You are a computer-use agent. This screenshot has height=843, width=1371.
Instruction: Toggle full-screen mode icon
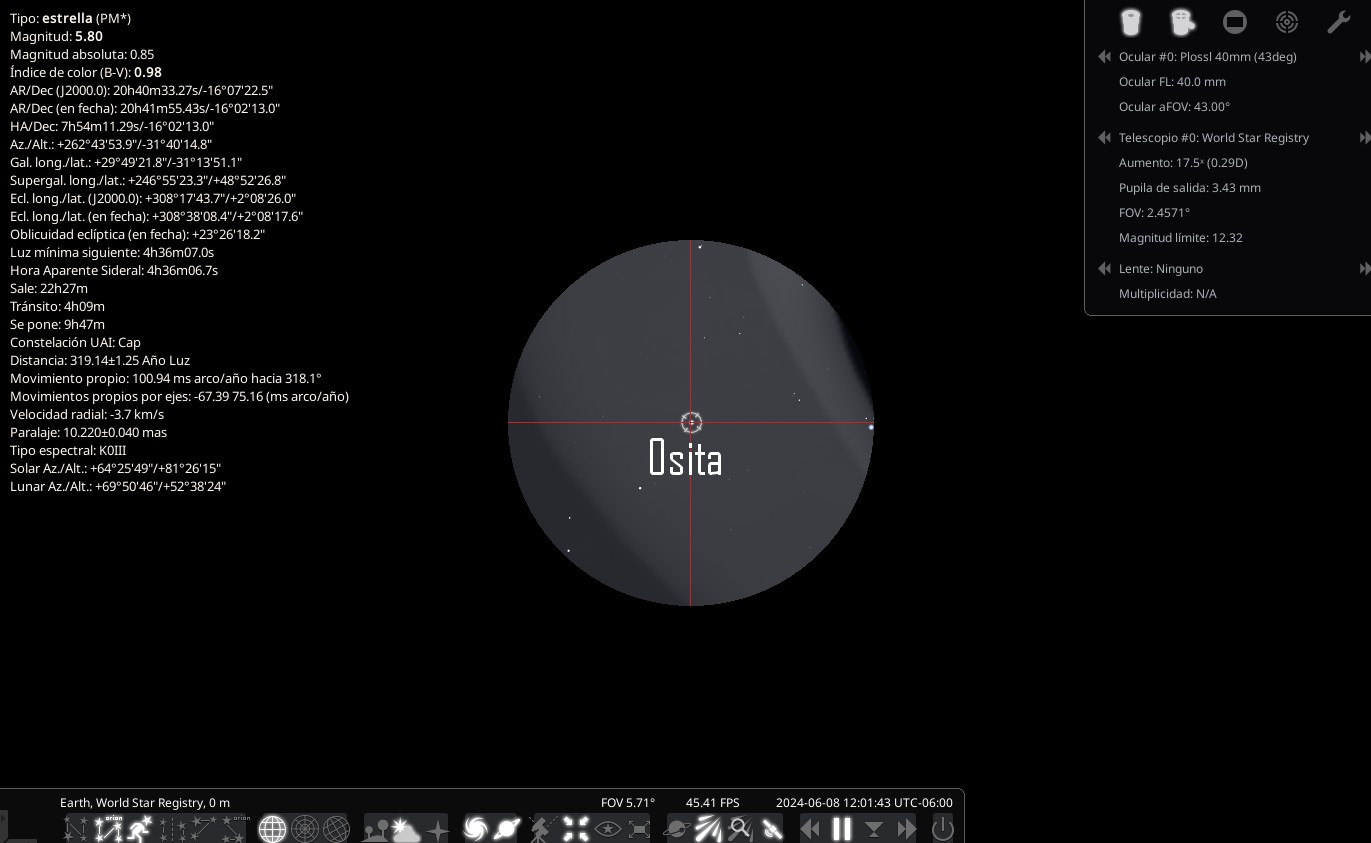coord(639,828)
